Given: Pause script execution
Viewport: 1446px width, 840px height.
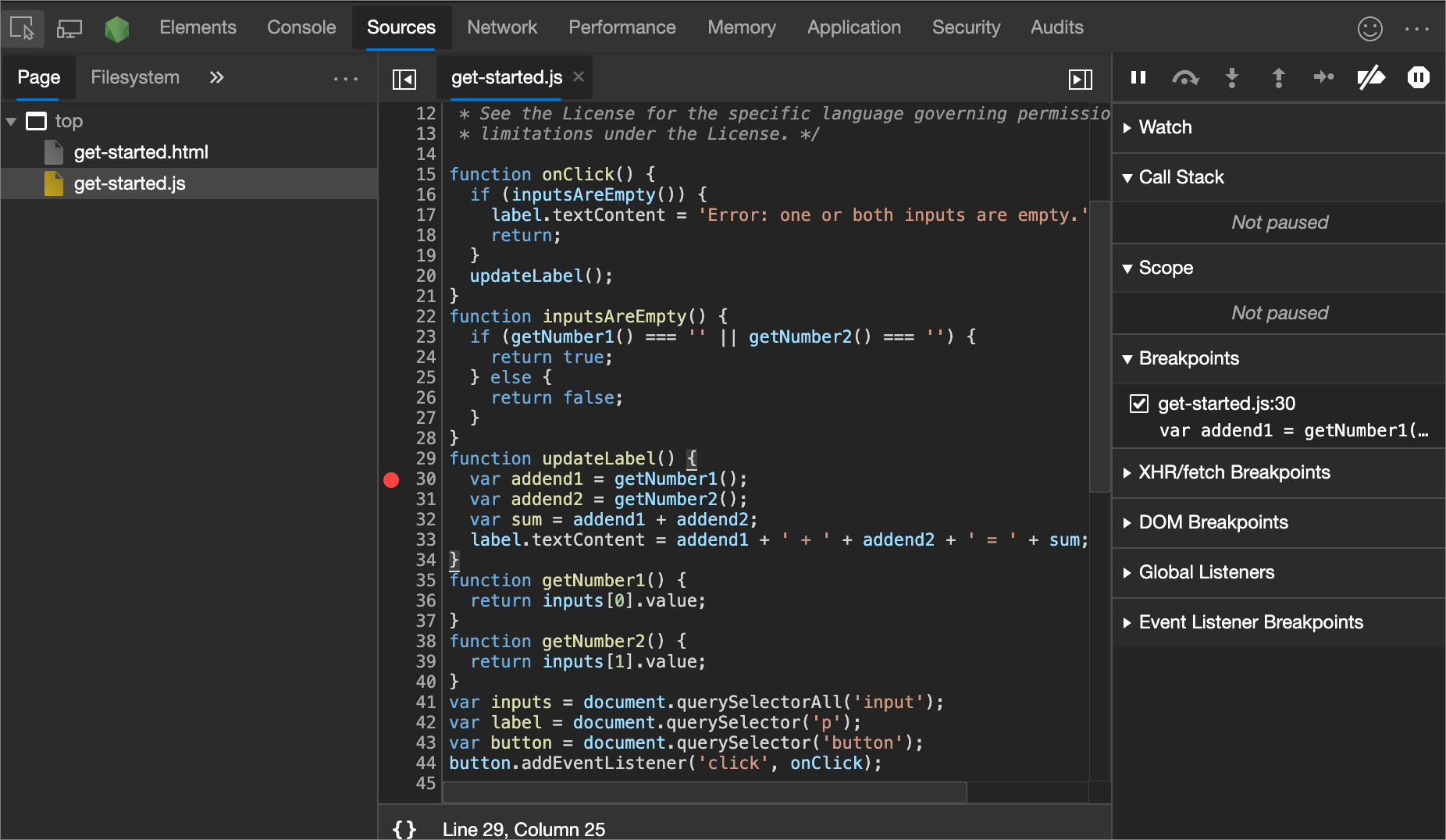Looking at the screenshot, I should [1138, 77].
